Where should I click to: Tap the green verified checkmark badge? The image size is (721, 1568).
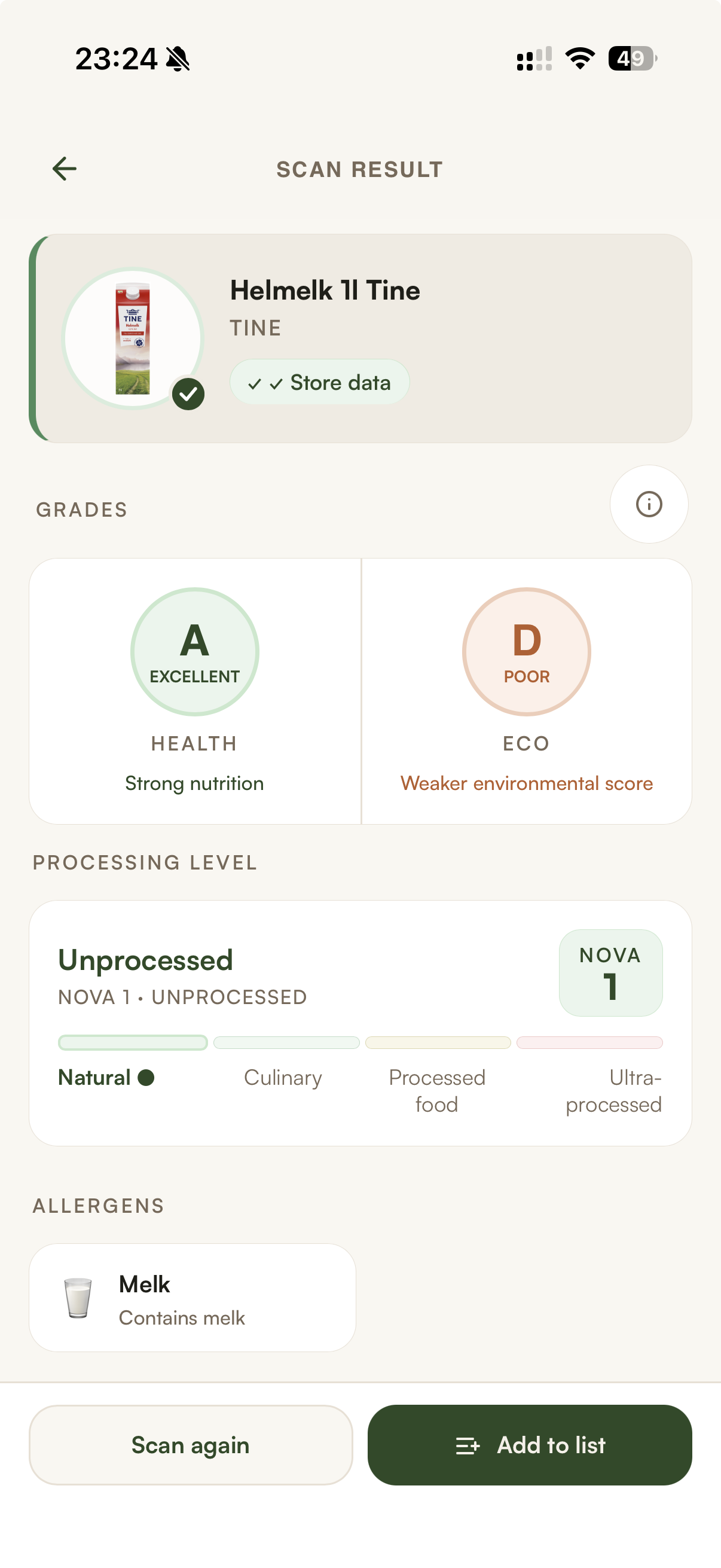click(x=188, y=394)
